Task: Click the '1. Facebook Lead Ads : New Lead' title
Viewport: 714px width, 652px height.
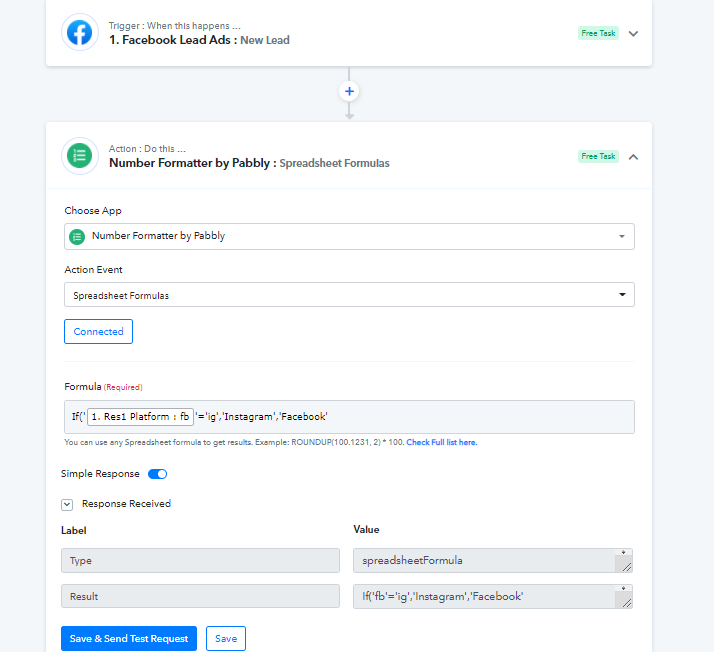Action: [199, 40]
